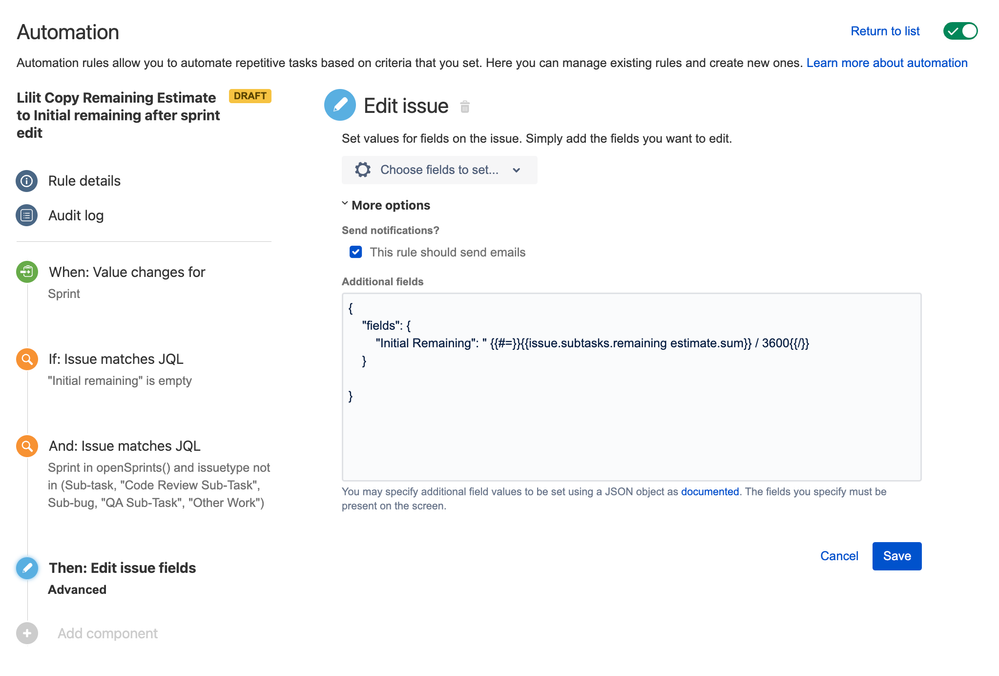Click the trash icon next to Edit issue
The width and height of the screenshot is (999, 676).
465,107
